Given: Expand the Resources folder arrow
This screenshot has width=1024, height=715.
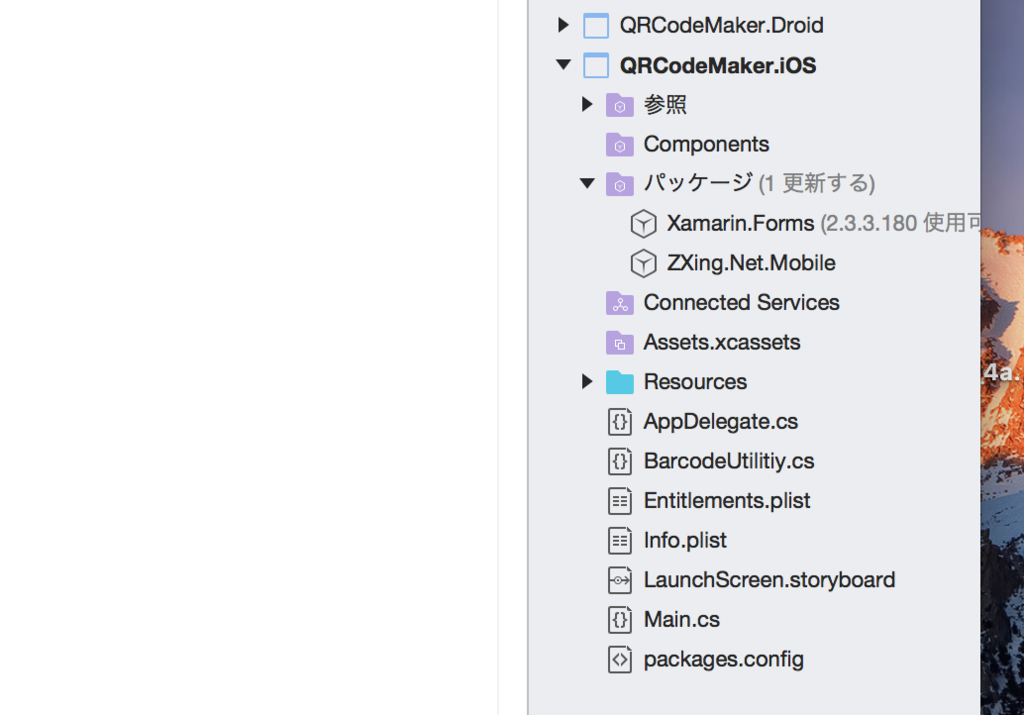Looking at the screenshot, I should click(587, 381).
